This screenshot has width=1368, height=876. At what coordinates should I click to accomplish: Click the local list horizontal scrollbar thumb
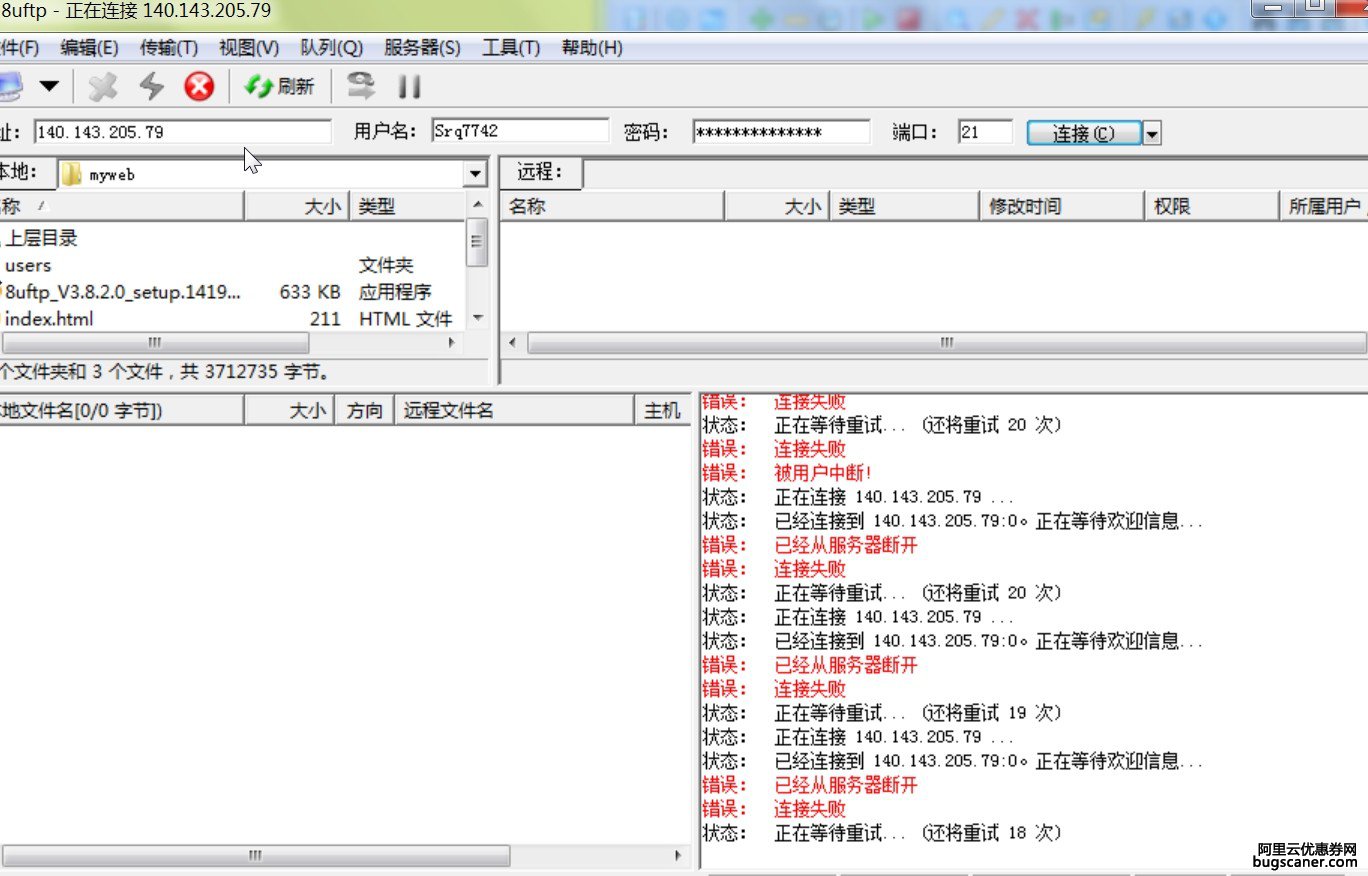coord(155,342)
